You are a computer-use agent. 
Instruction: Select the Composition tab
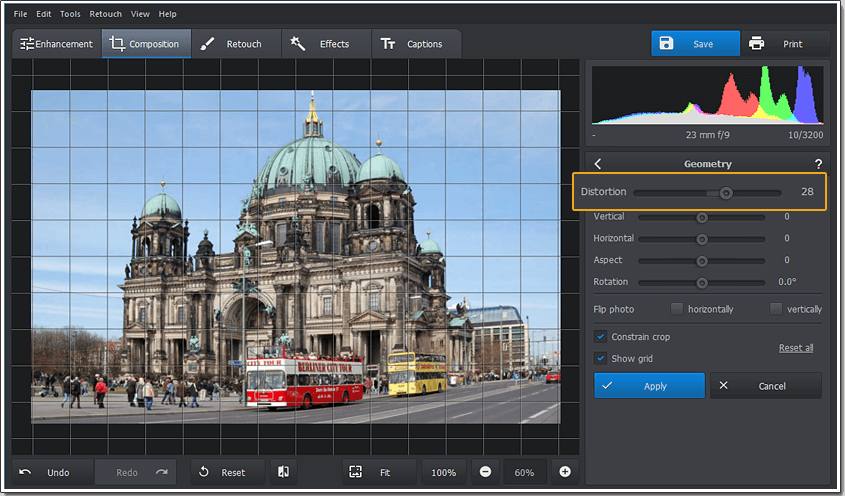[146, 44]
